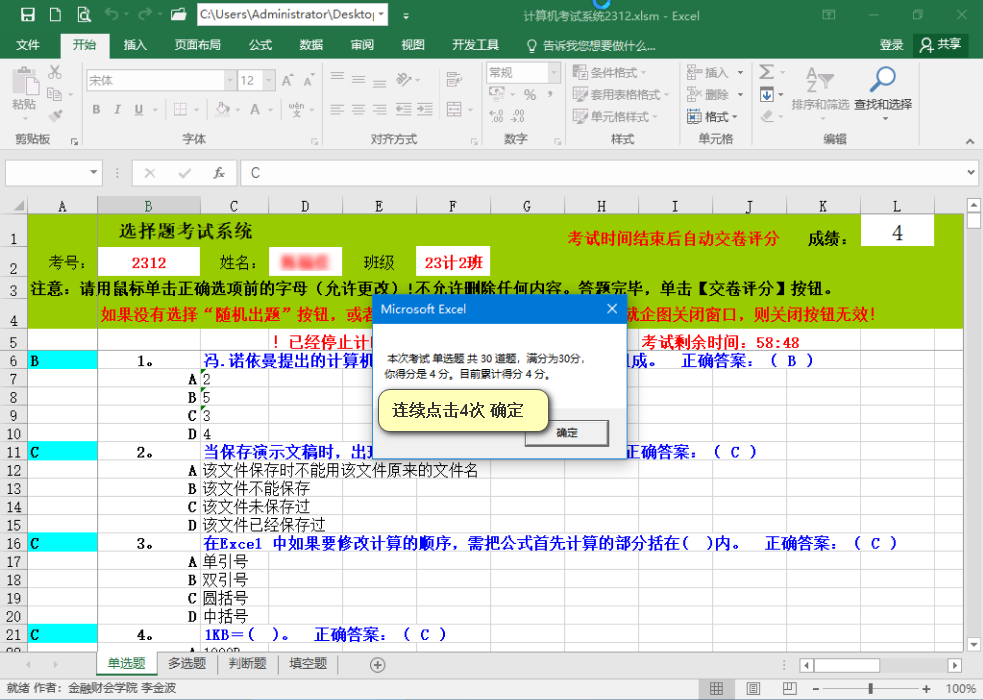Switch to the 公式 (Formulas) ribbon tab
The image size is (983, 700).
260,44
